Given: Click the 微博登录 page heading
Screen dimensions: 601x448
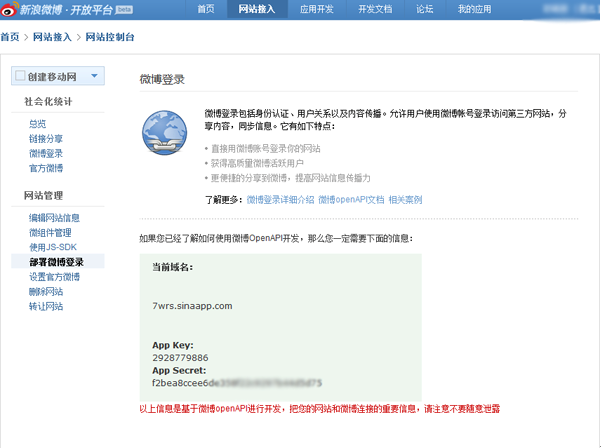Looking at the screenshot, I should (x=162, y=79).
